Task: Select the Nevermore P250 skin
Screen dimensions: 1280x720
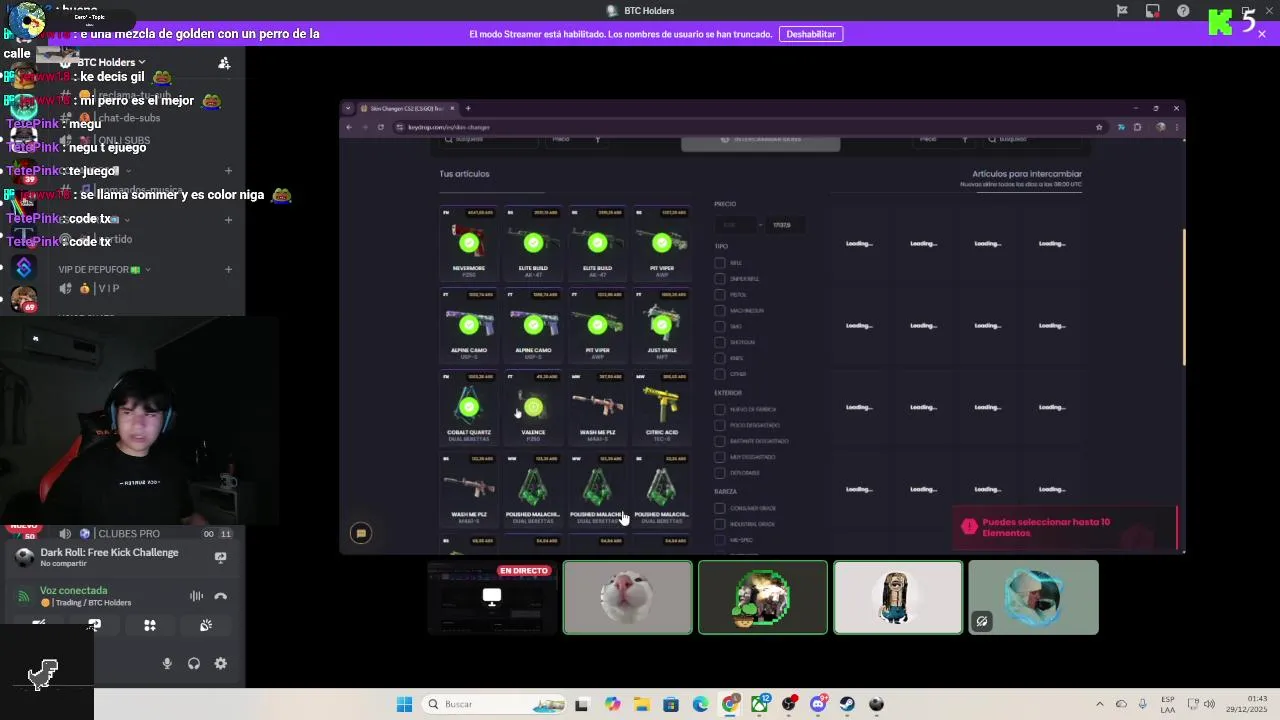Action: tap(469, 244)
